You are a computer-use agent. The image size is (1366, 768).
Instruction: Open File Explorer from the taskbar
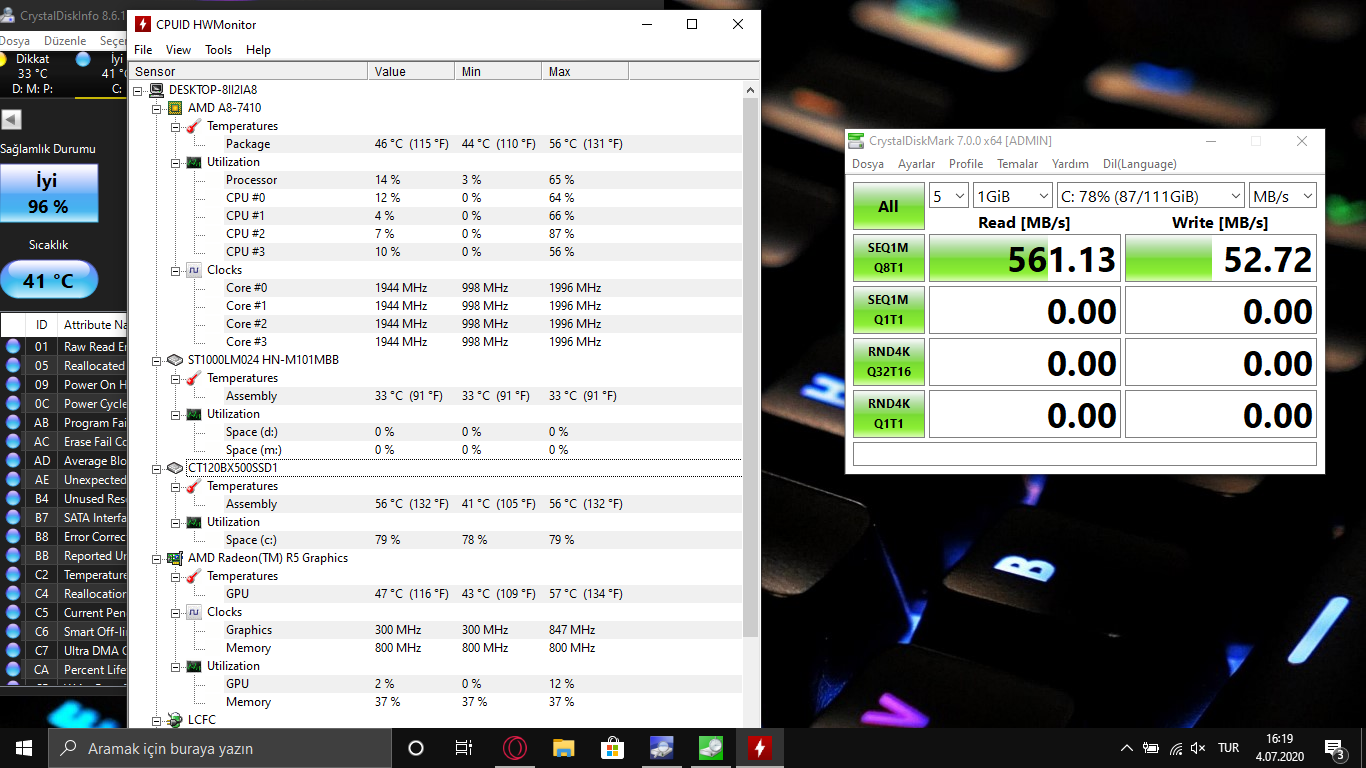click(x=564, y=748)
